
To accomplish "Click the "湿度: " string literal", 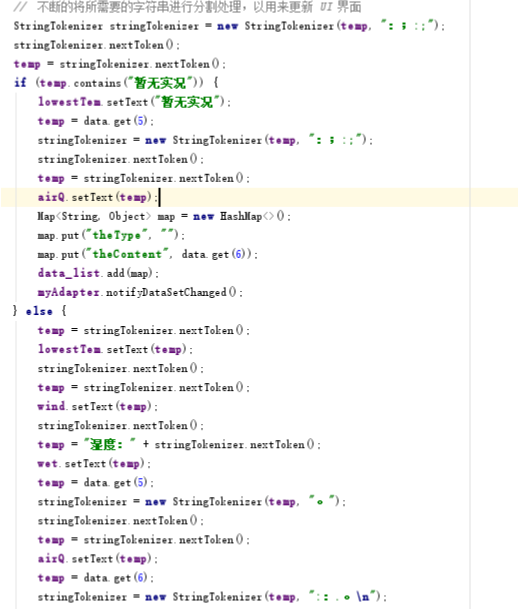I will [x=110, y=444].
